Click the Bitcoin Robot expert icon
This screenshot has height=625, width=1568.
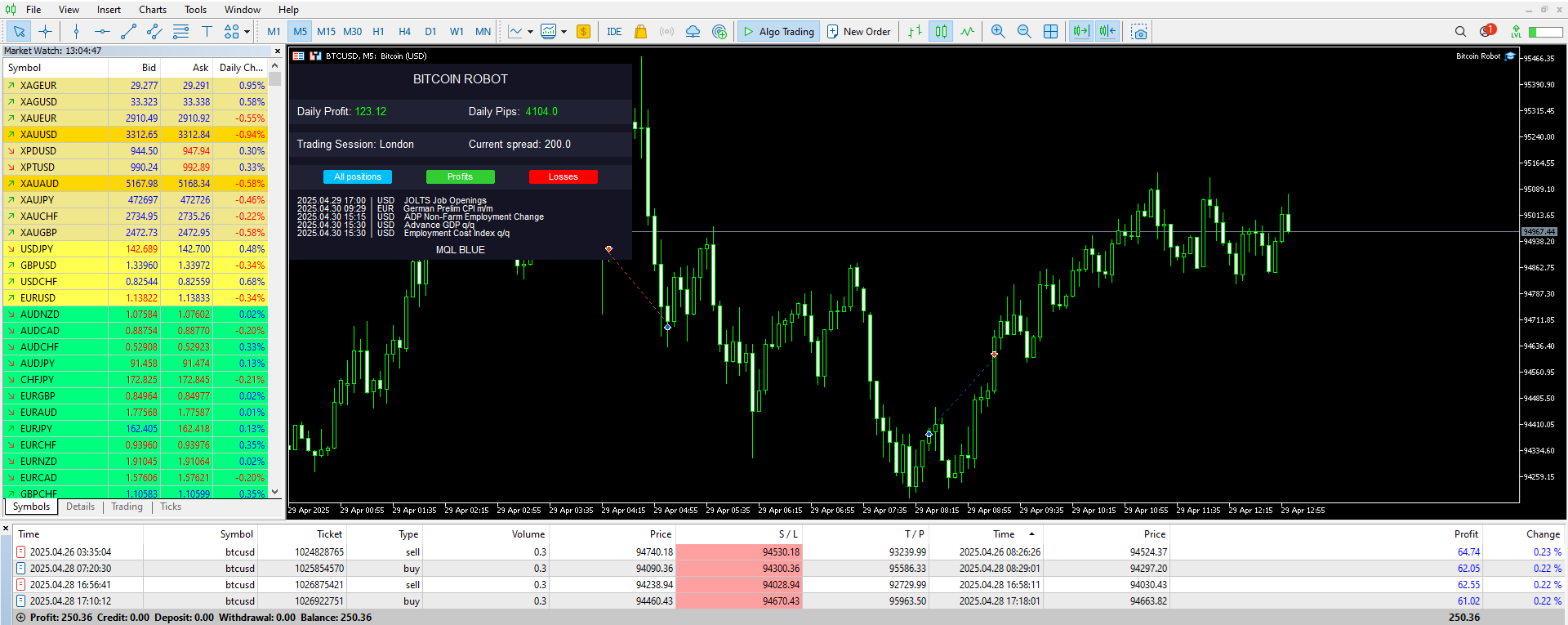coord(1510,56)
